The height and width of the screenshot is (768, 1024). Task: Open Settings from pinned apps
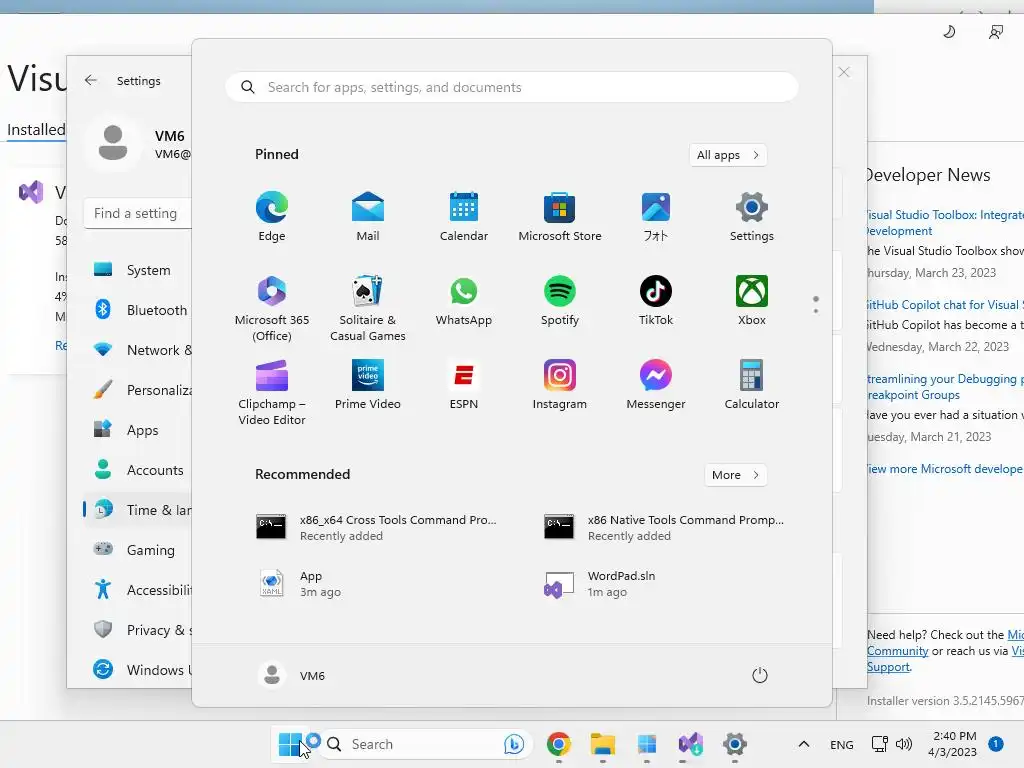(752, 216)
